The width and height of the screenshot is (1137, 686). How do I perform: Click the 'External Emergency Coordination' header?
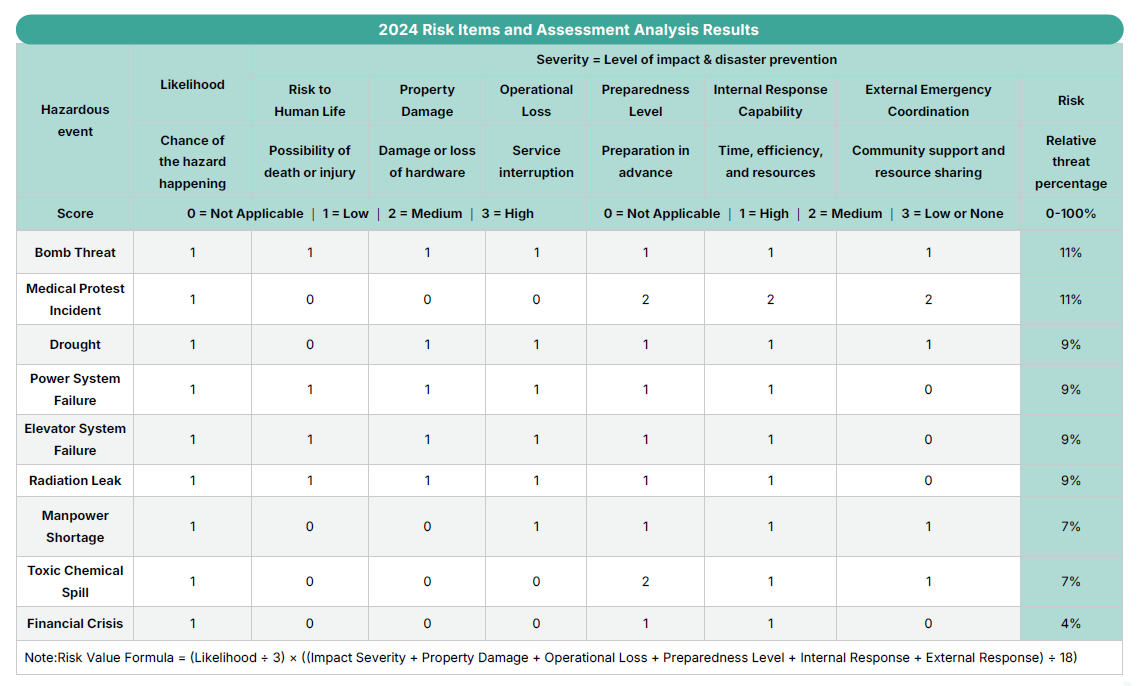928,100
